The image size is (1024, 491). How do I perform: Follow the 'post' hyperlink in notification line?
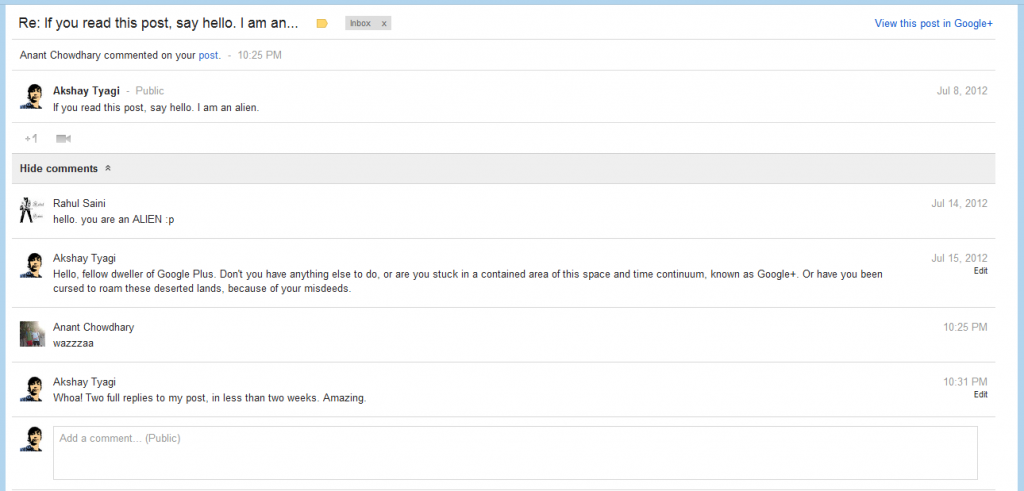[209, 55]
